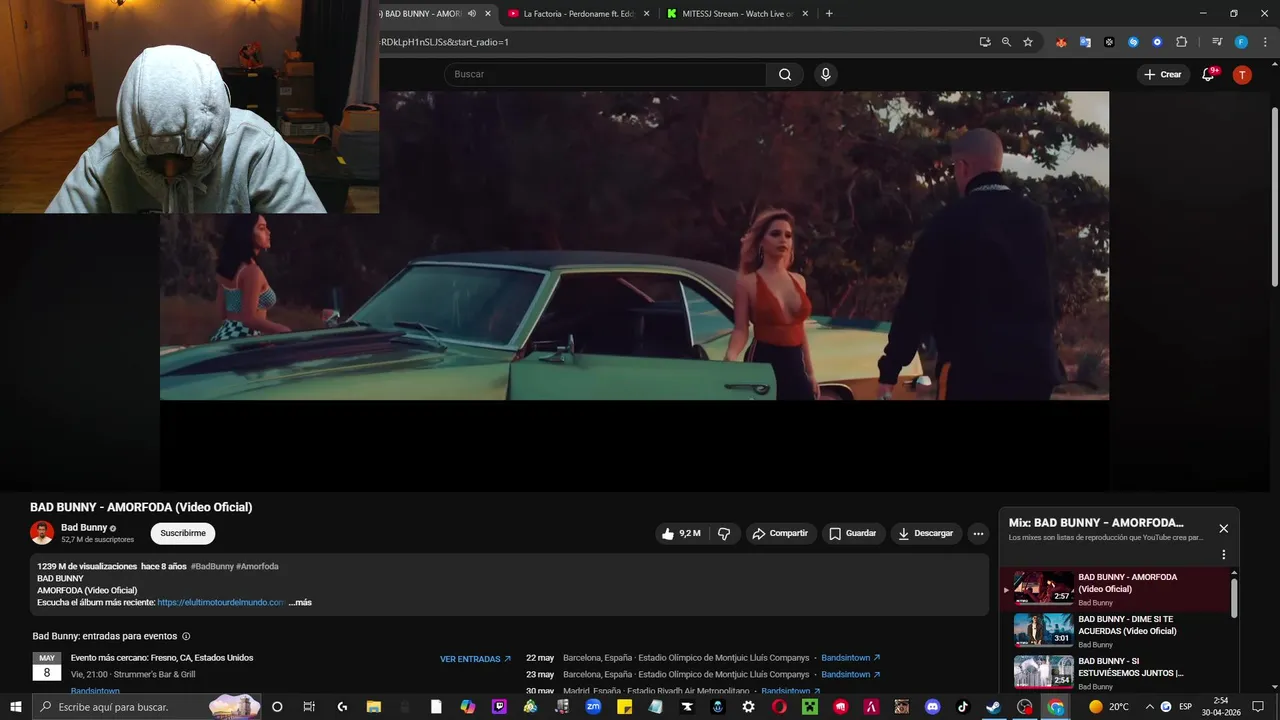Dislike the video with thumbs down
The width and height of the screenshot is (1280, 720).
tap(724, 533)
